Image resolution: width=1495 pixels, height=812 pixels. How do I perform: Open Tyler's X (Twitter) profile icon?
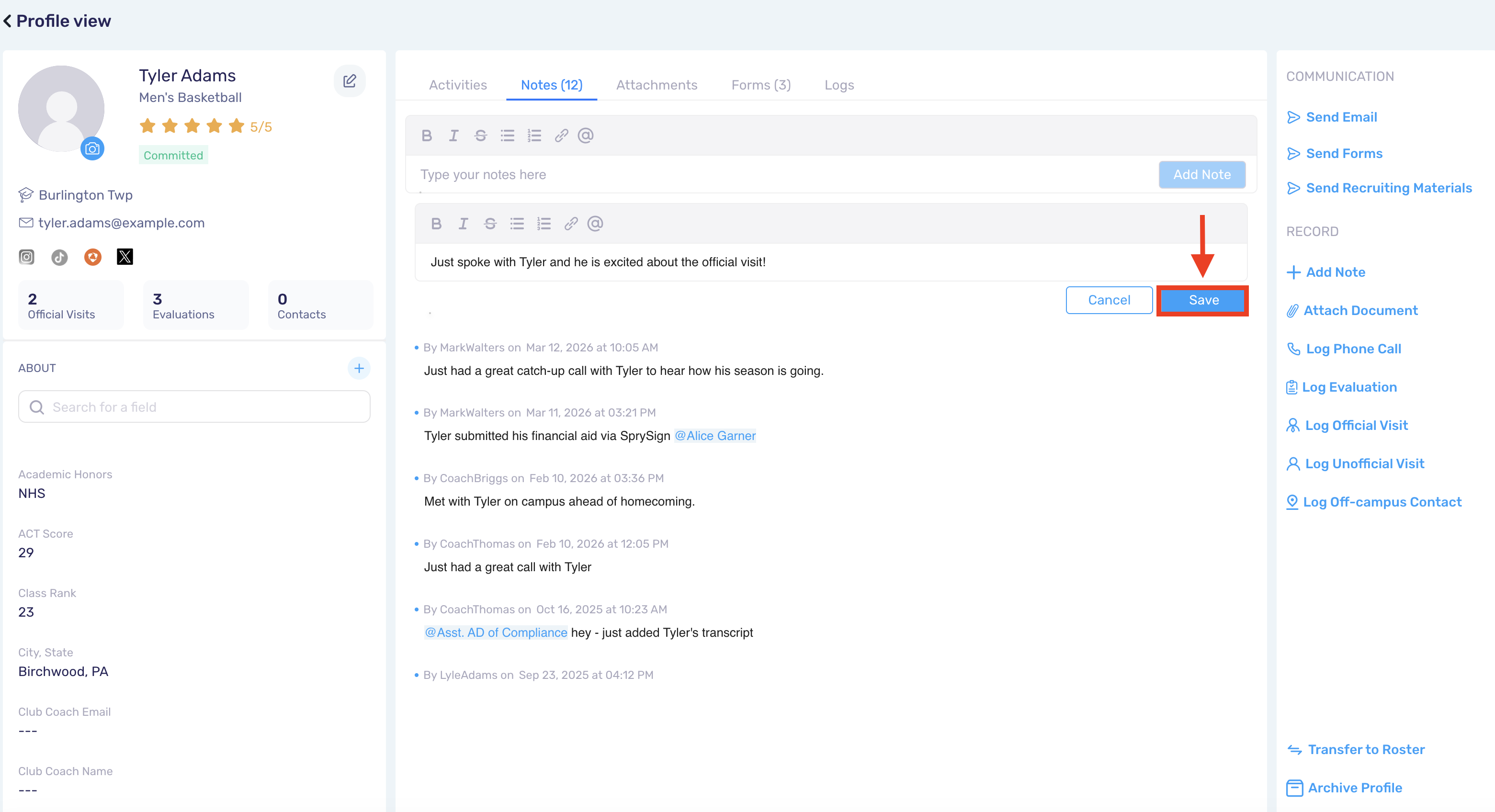[x=125, y=257]
